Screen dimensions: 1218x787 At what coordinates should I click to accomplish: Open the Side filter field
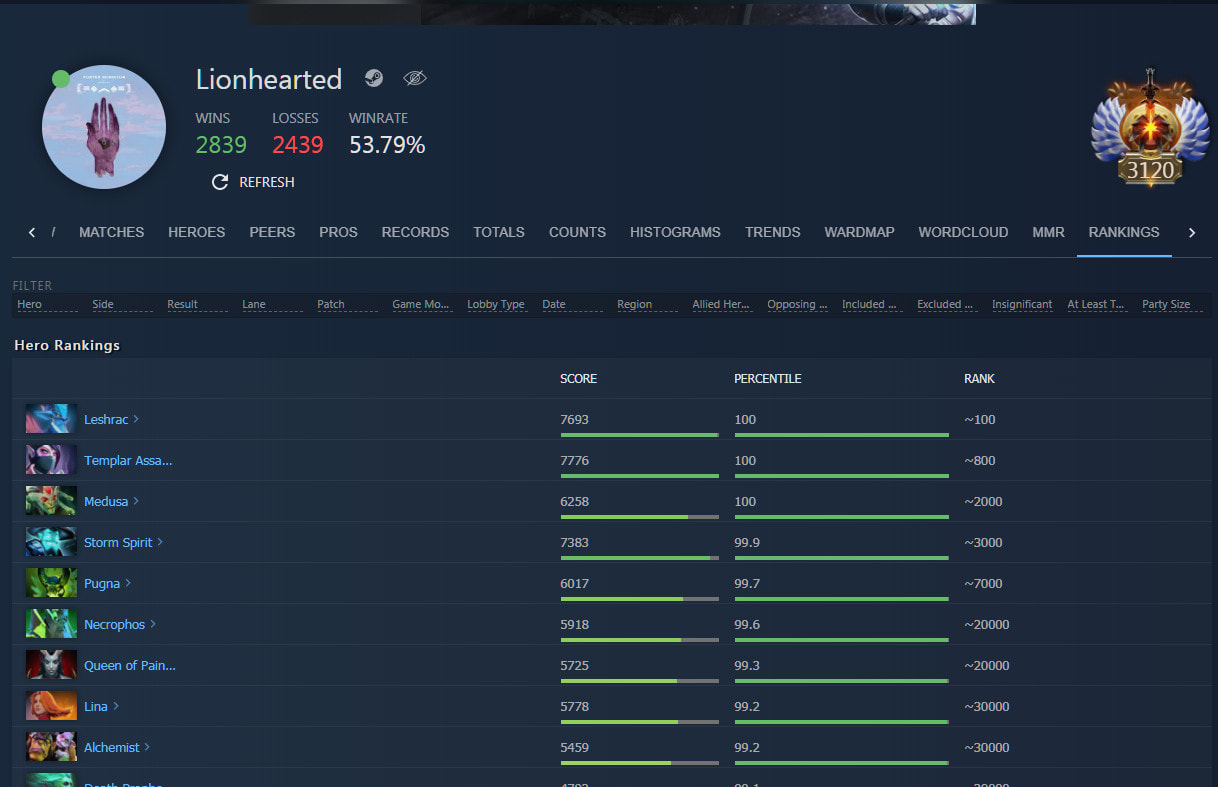pos(123,304)
